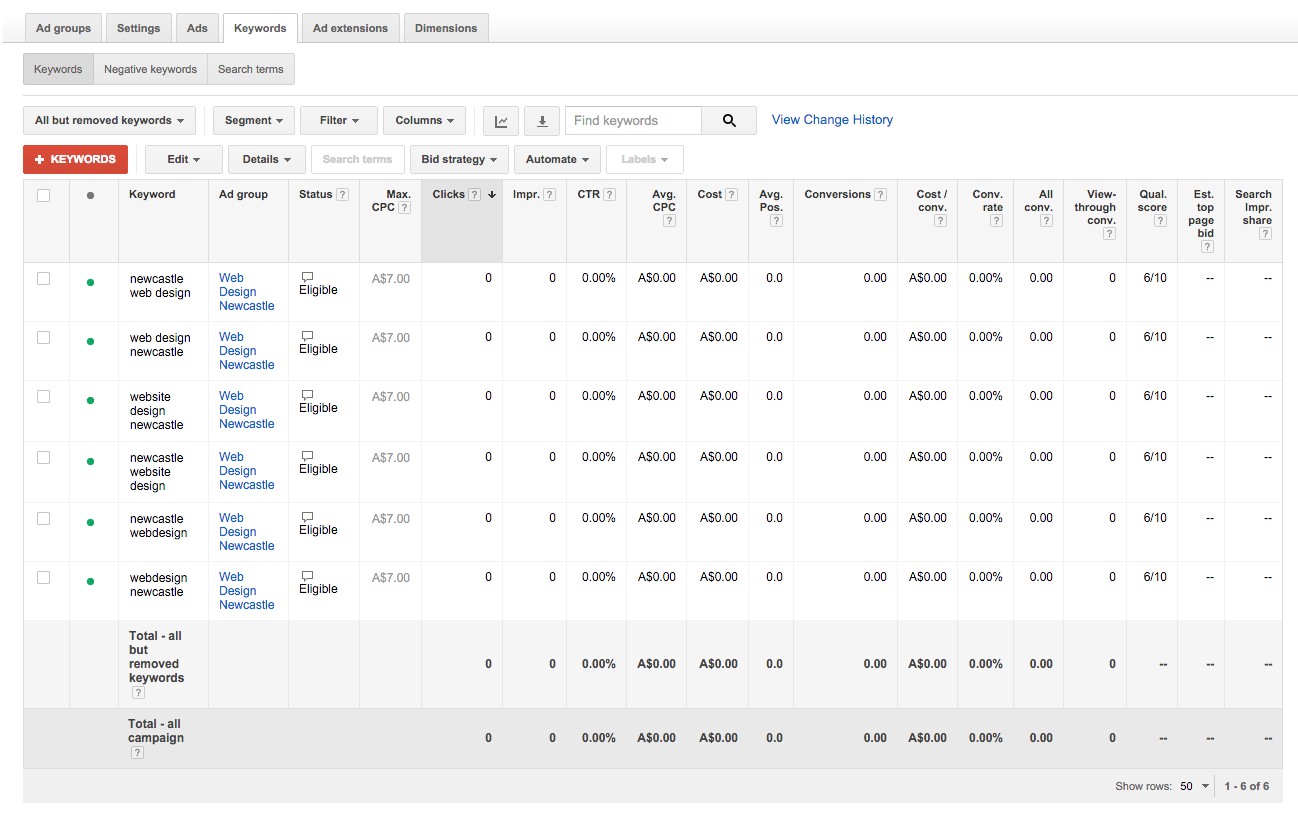Open the Negative keywords sub-tab
The width and height of the screenshot is (1298, 819).
click(150, 68)
